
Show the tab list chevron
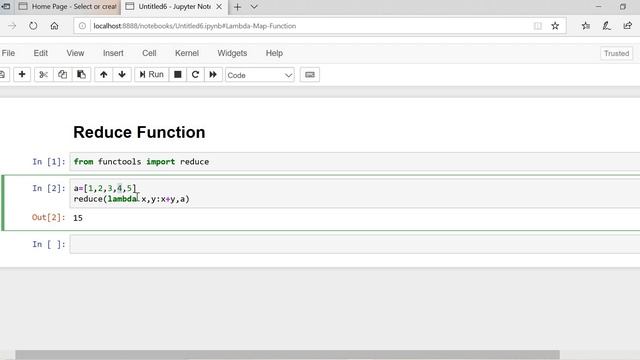[x=254, y=7]
